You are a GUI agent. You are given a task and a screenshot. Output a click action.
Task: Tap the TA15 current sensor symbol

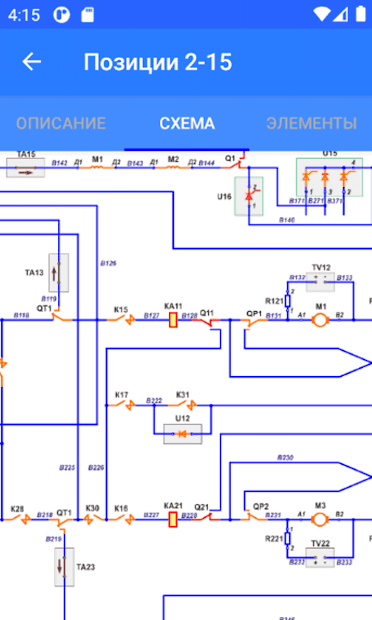26,168
